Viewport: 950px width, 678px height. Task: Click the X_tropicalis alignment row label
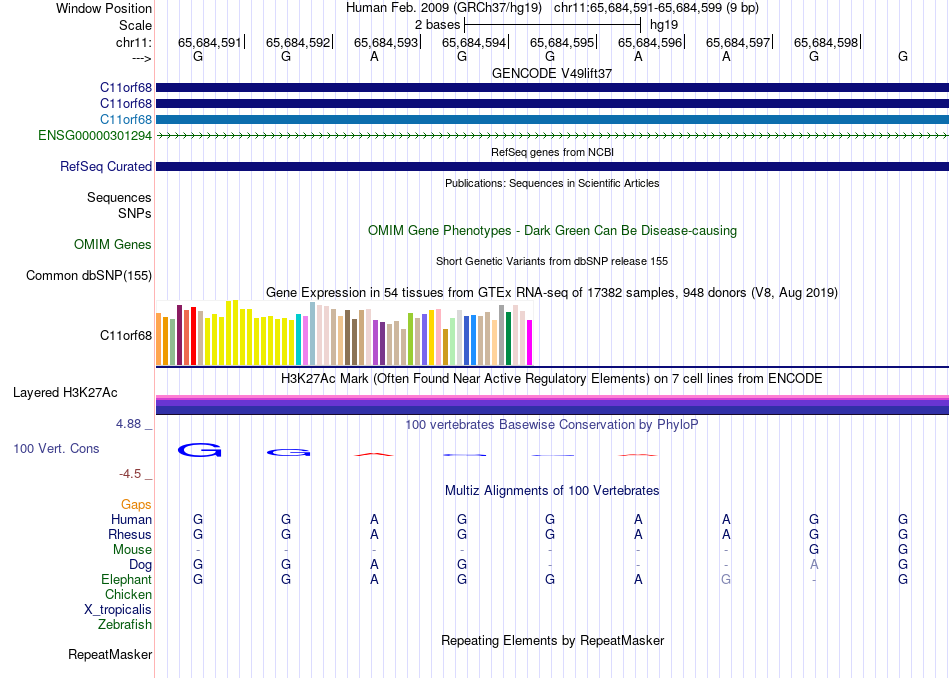click(118, 610)
